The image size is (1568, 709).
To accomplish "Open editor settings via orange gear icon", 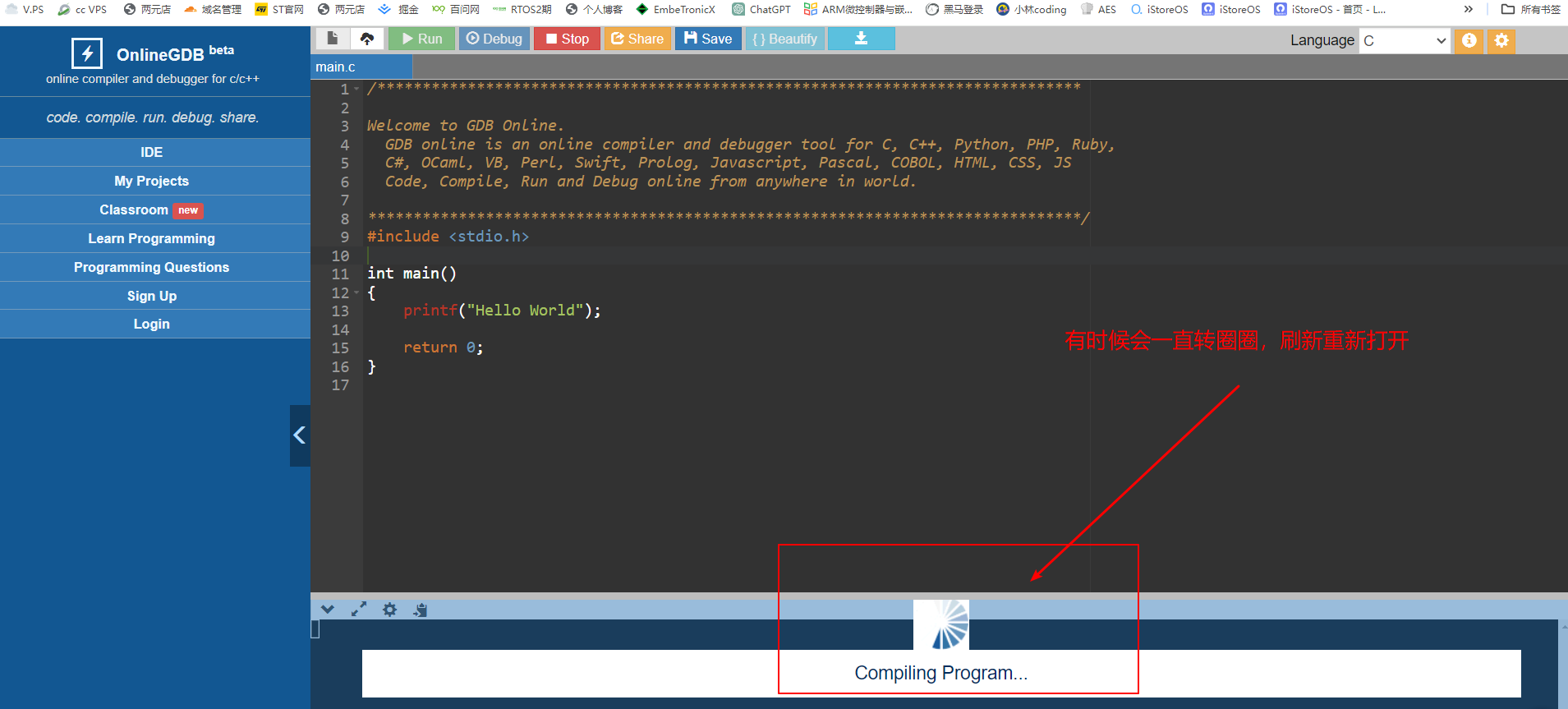I will [1501, 40].
